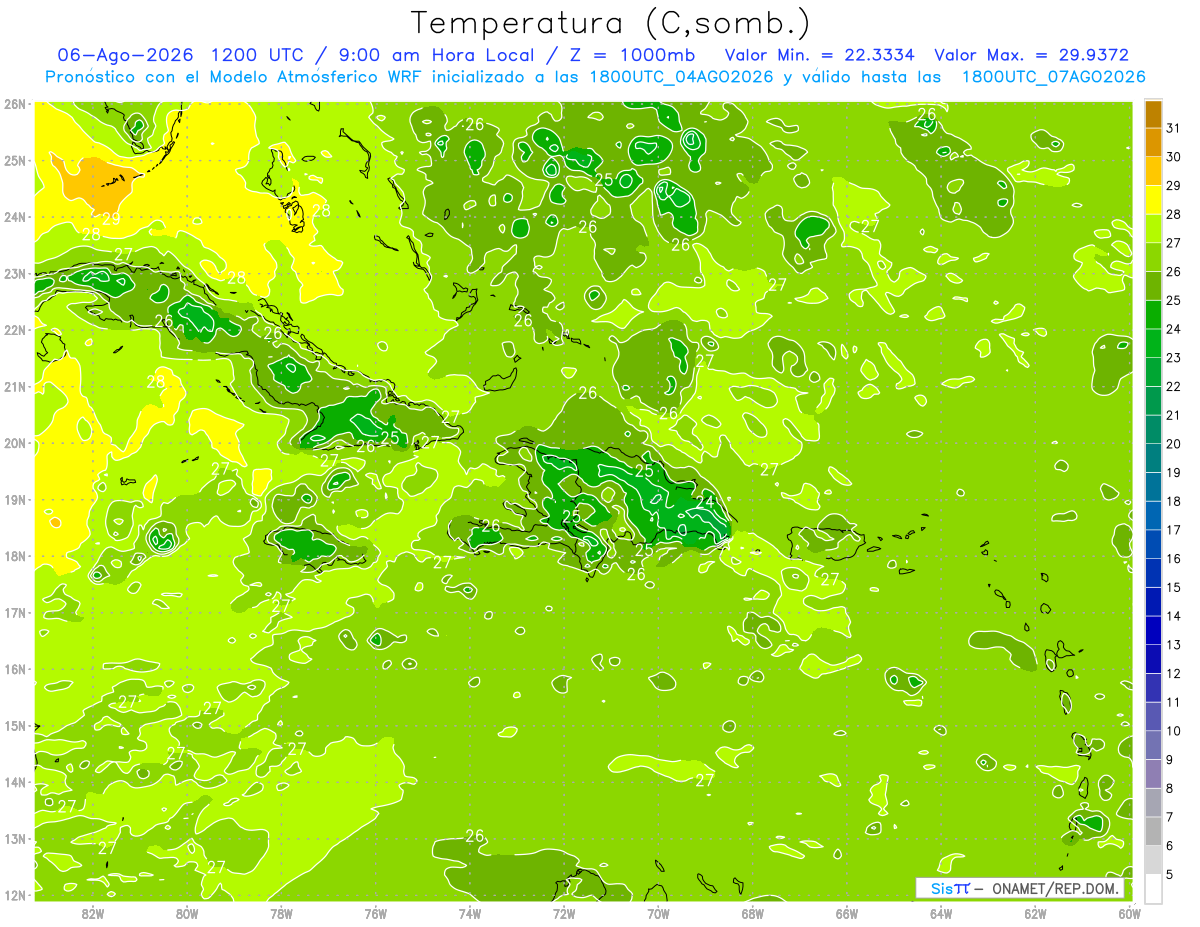Screen dimensions: 1200x927
Task: Click the legend value "8"
Action: [x=1171, y=789]
